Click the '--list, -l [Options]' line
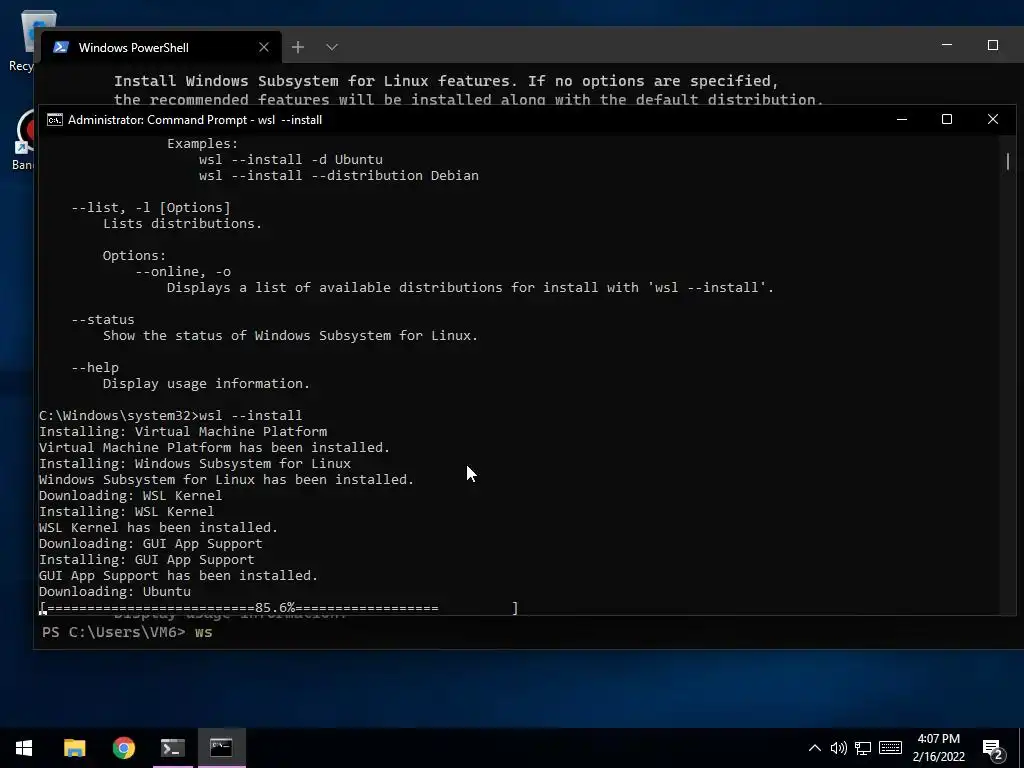1024x768 pixels. (151, 208)
